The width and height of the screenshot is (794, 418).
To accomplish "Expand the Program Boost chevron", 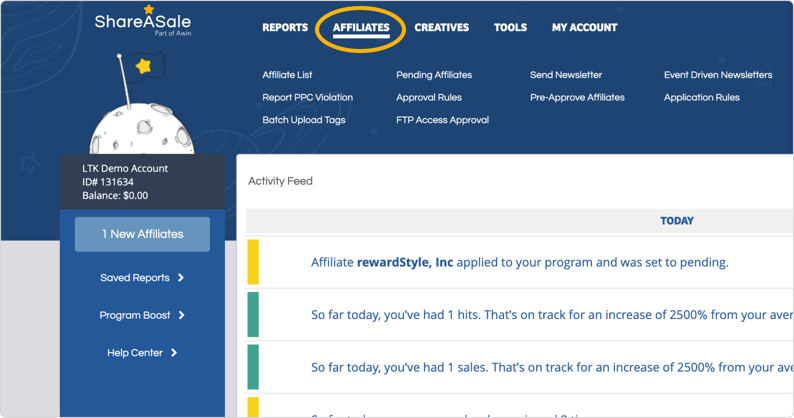I will tap(181, 315).
